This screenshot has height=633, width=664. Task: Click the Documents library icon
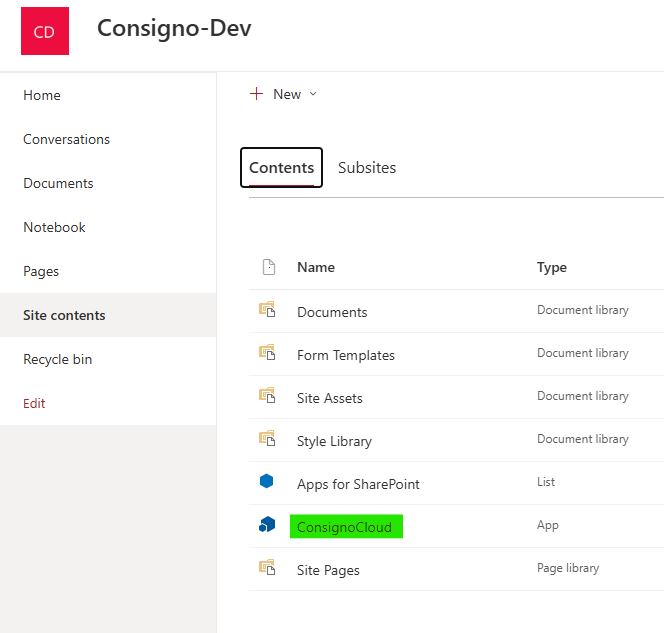pyautogui.click(x=267, y=309)
